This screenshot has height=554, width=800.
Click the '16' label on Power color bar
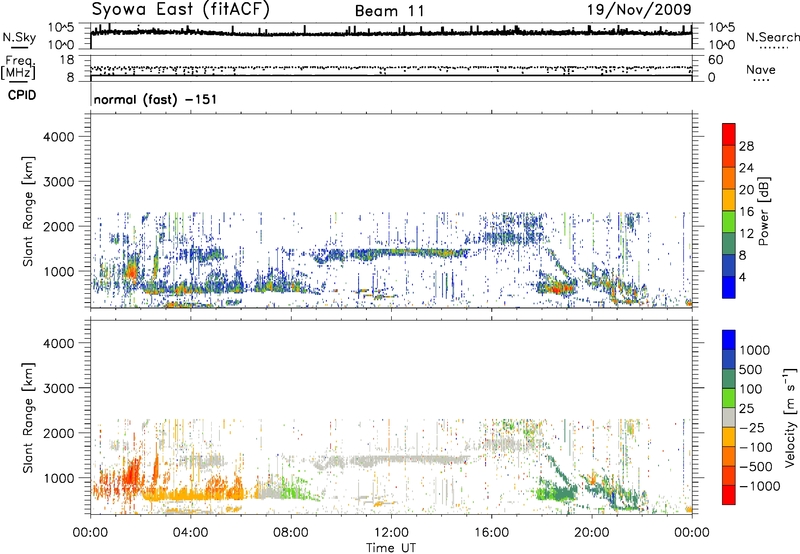tap(746, 212)
